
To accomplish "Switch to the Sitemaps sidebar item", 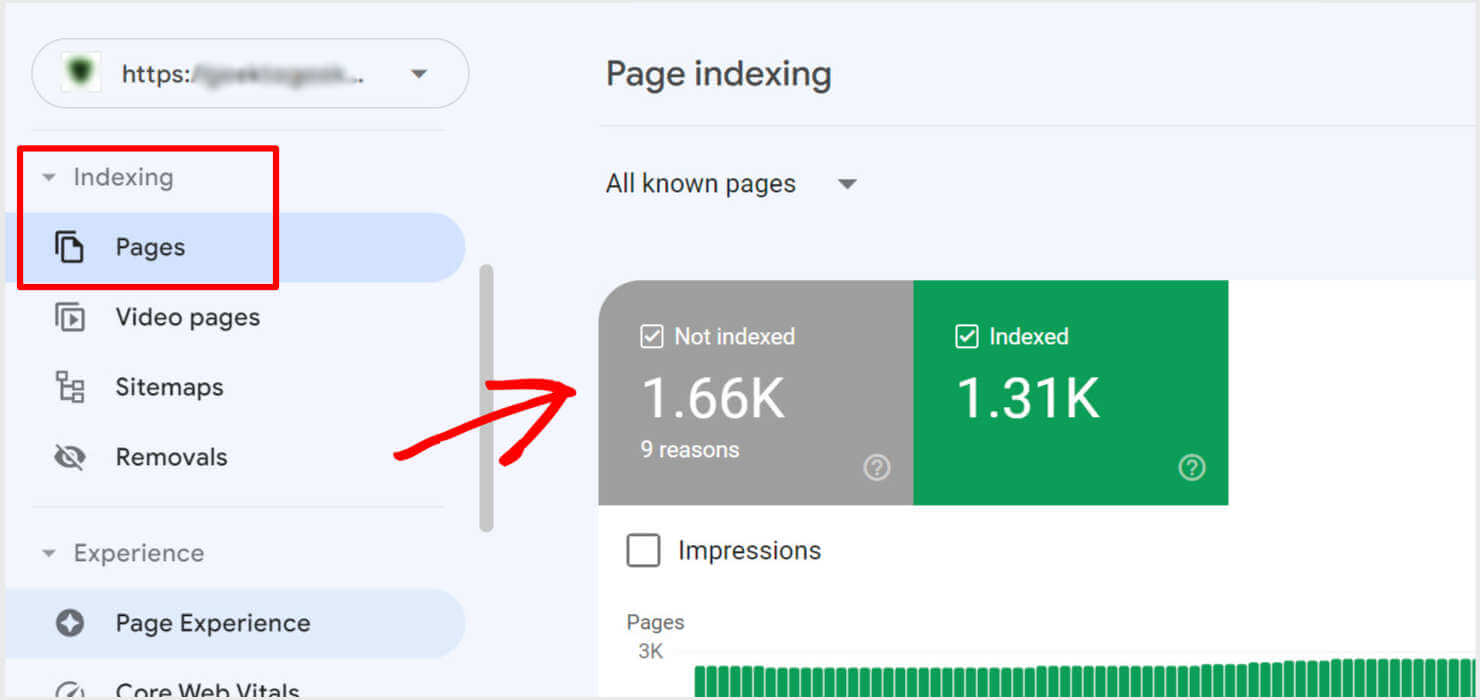I will point(169,387).
